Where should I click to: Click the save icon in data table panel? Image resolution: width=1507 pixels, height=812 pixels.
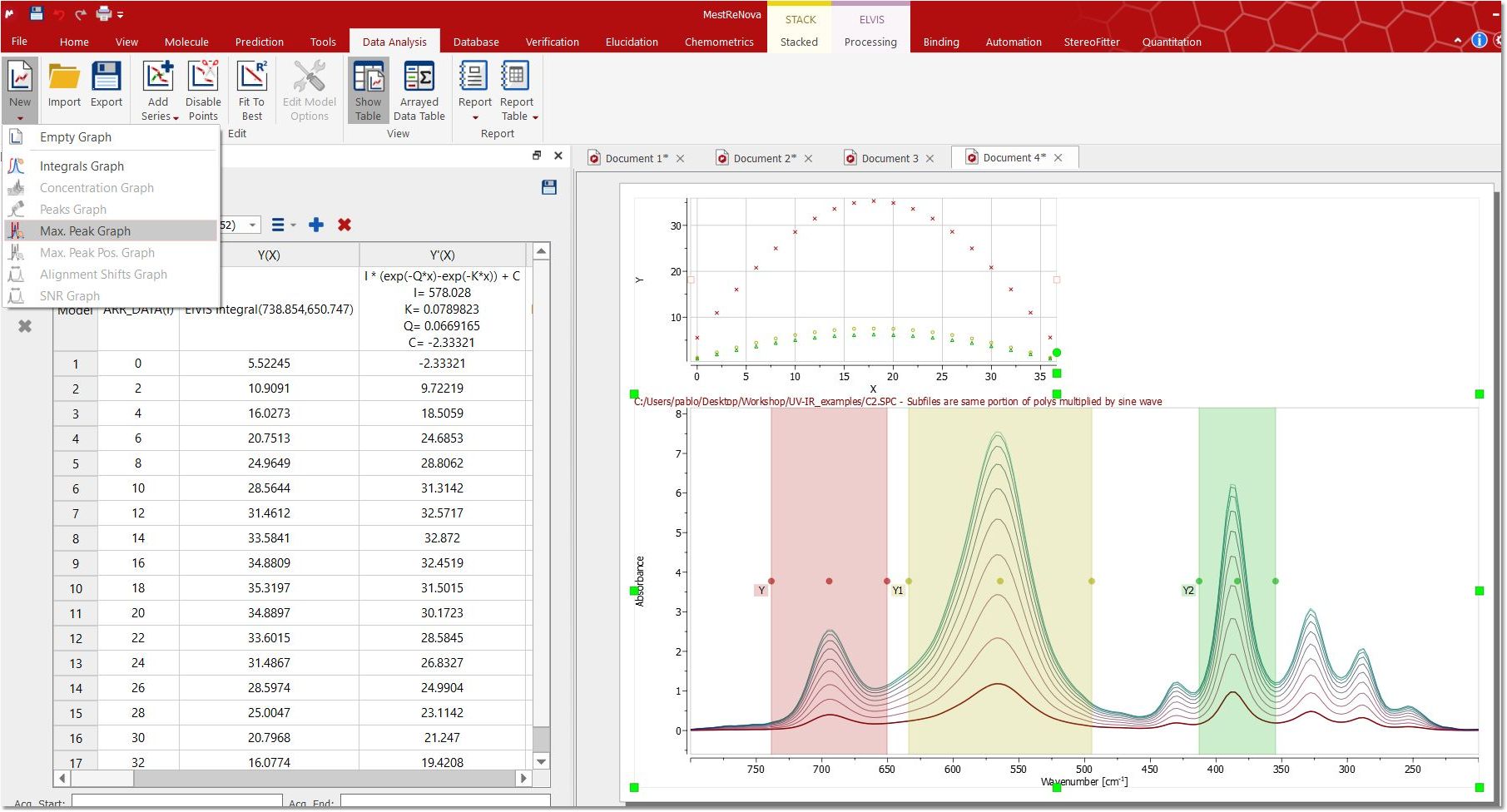tap(549, 187)
